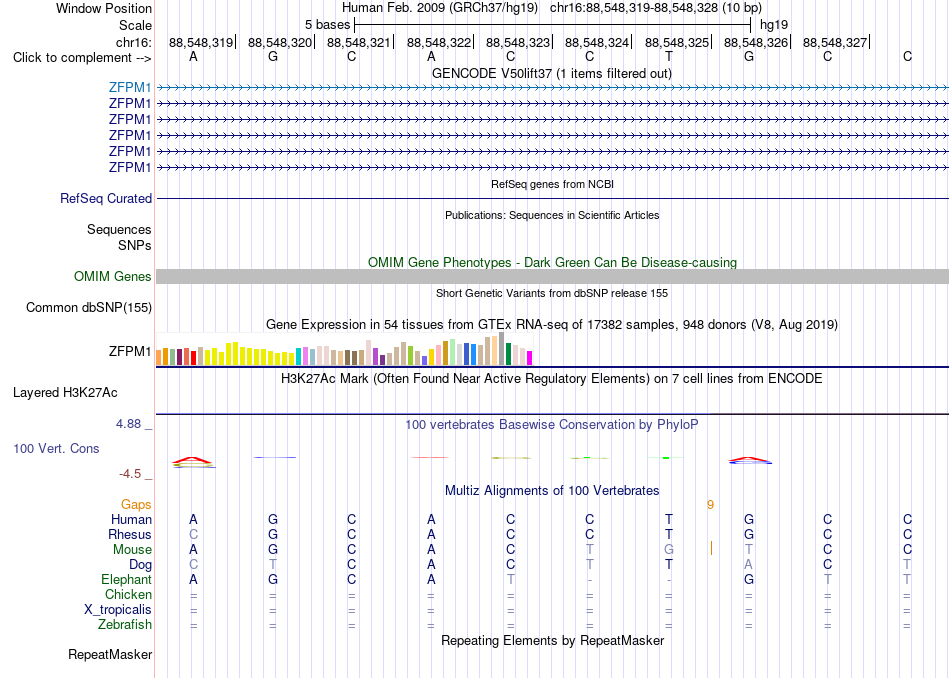Click the T base in the Rhesus alignment row

click(669, 534)
